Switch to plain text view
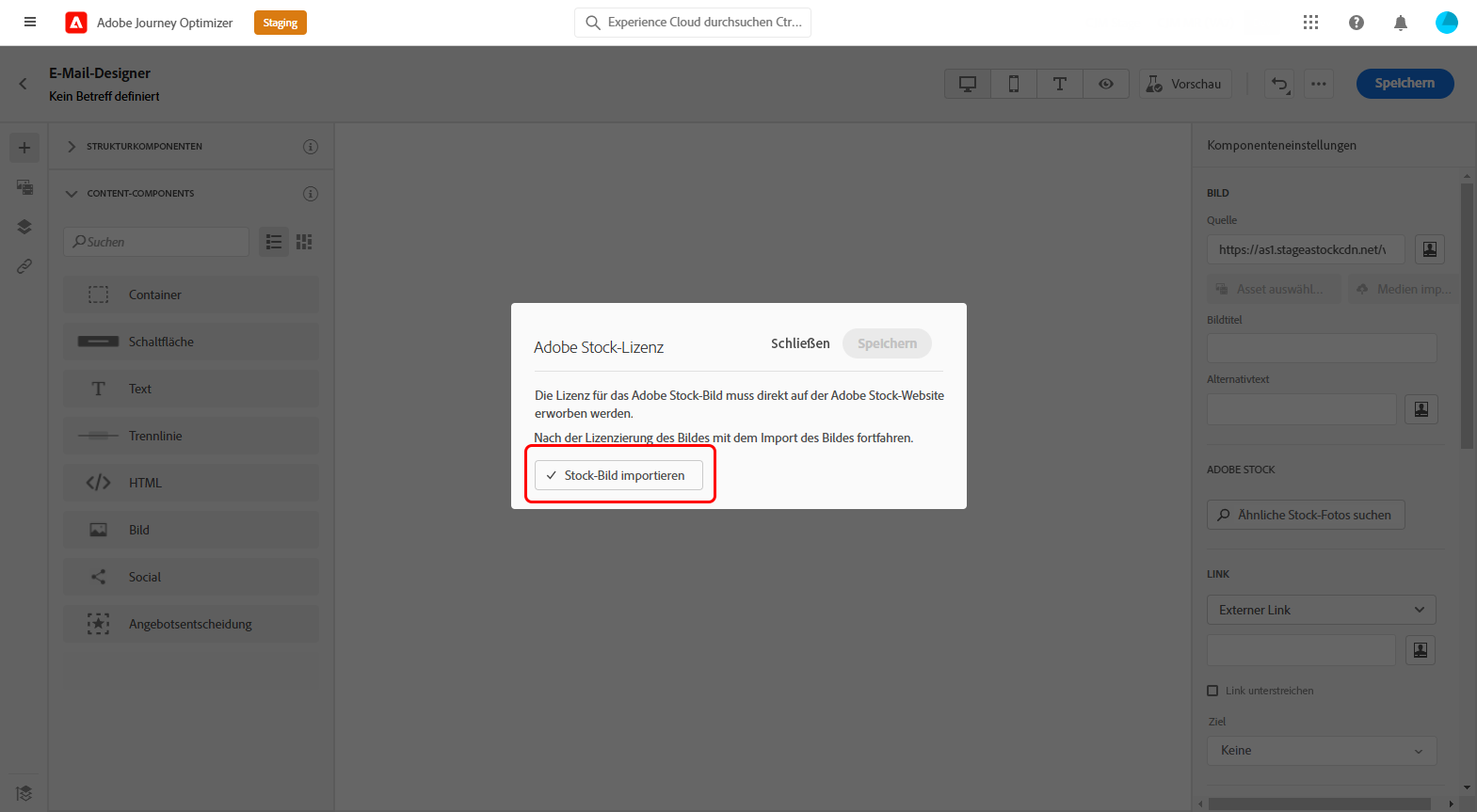Viewport: 1477px width, 812px height. (x=1060, y=84)
